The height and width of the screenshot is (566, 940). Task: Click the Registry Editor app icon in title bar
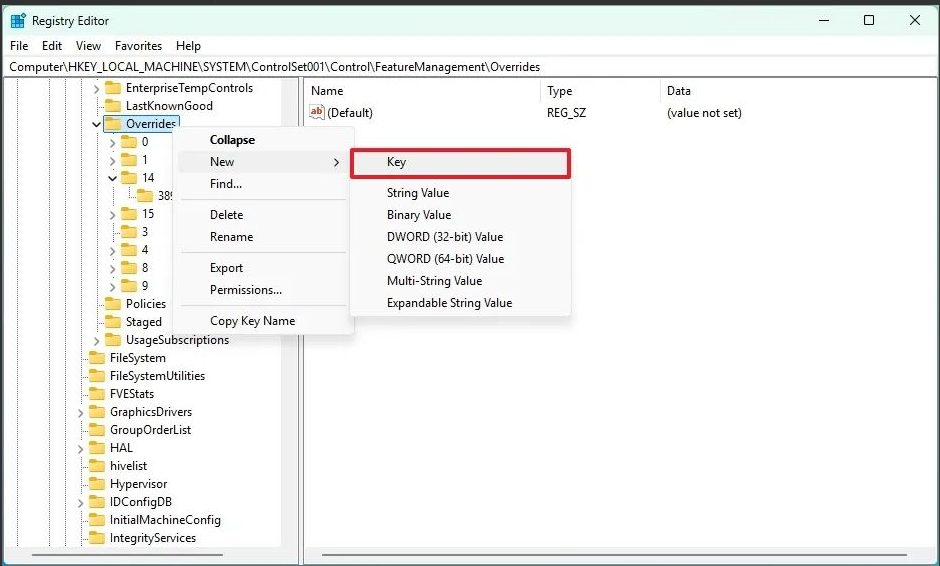18,20
